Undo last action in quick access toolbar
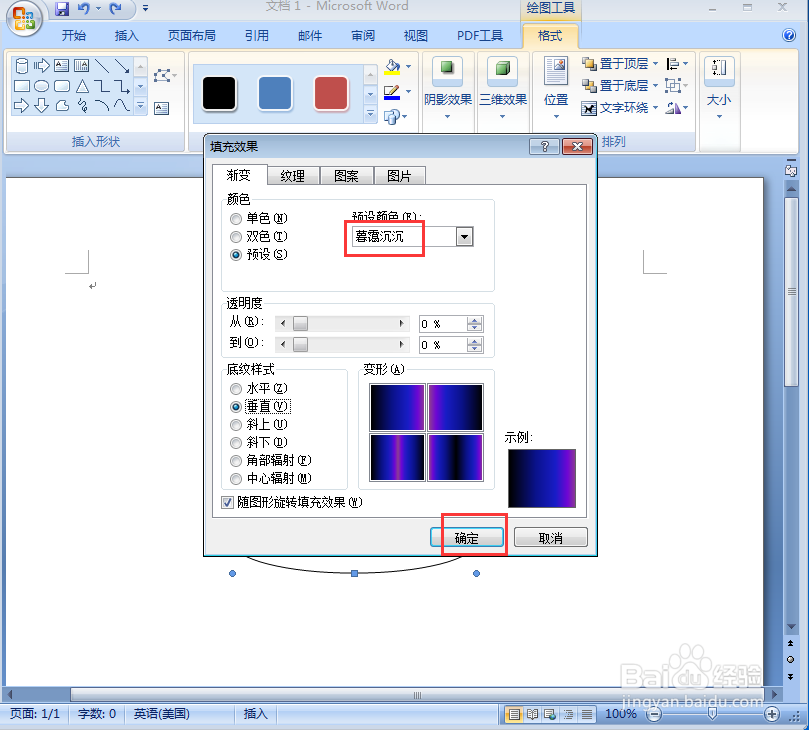The width and height of the screenshot is (809, 730). (x=83, y=9)
